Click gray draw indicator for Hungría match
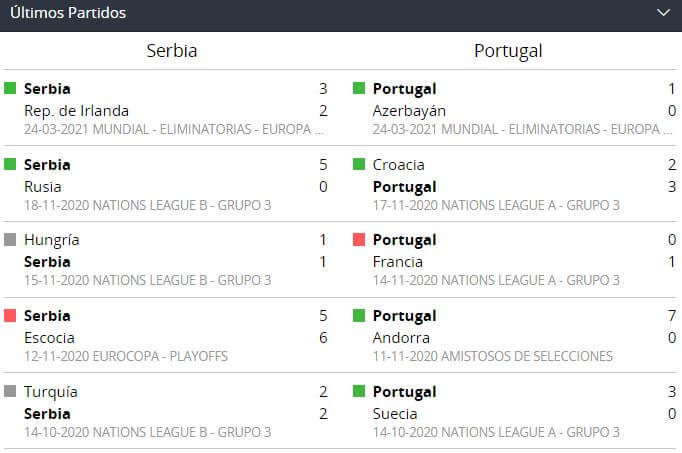 coord(11,240)
